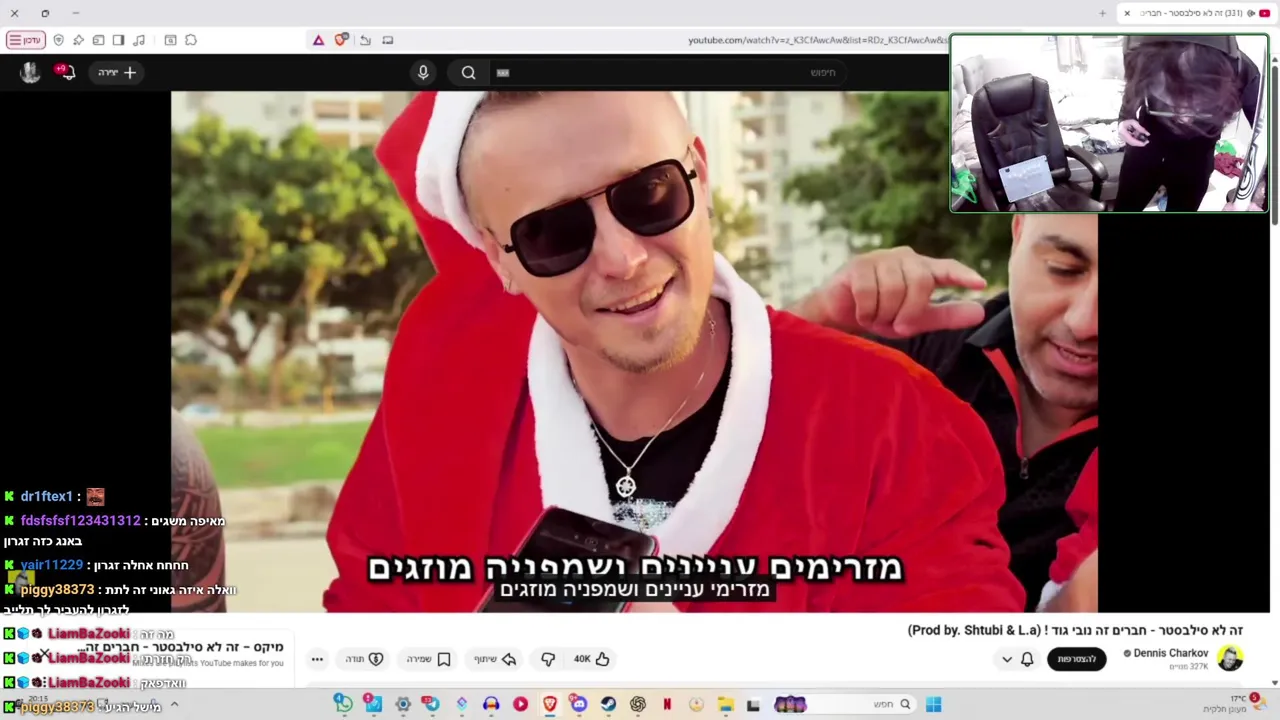Click the YouTube URL in the address bar
Viewport: 1280px width, 720px height.
(x=817, y=40)
